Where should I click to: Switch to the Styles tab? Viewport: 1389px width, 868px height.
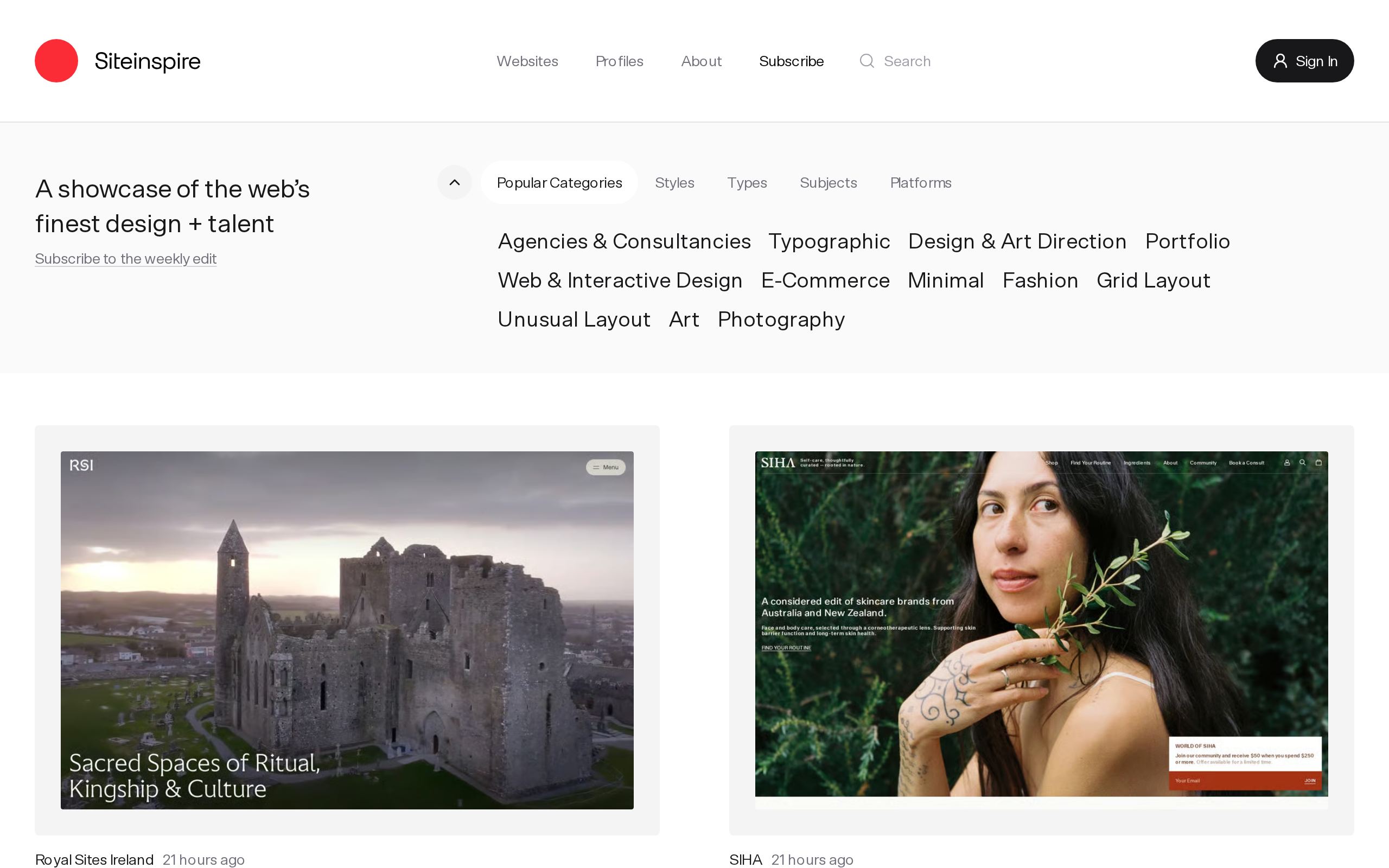click(x=674, y=183)
